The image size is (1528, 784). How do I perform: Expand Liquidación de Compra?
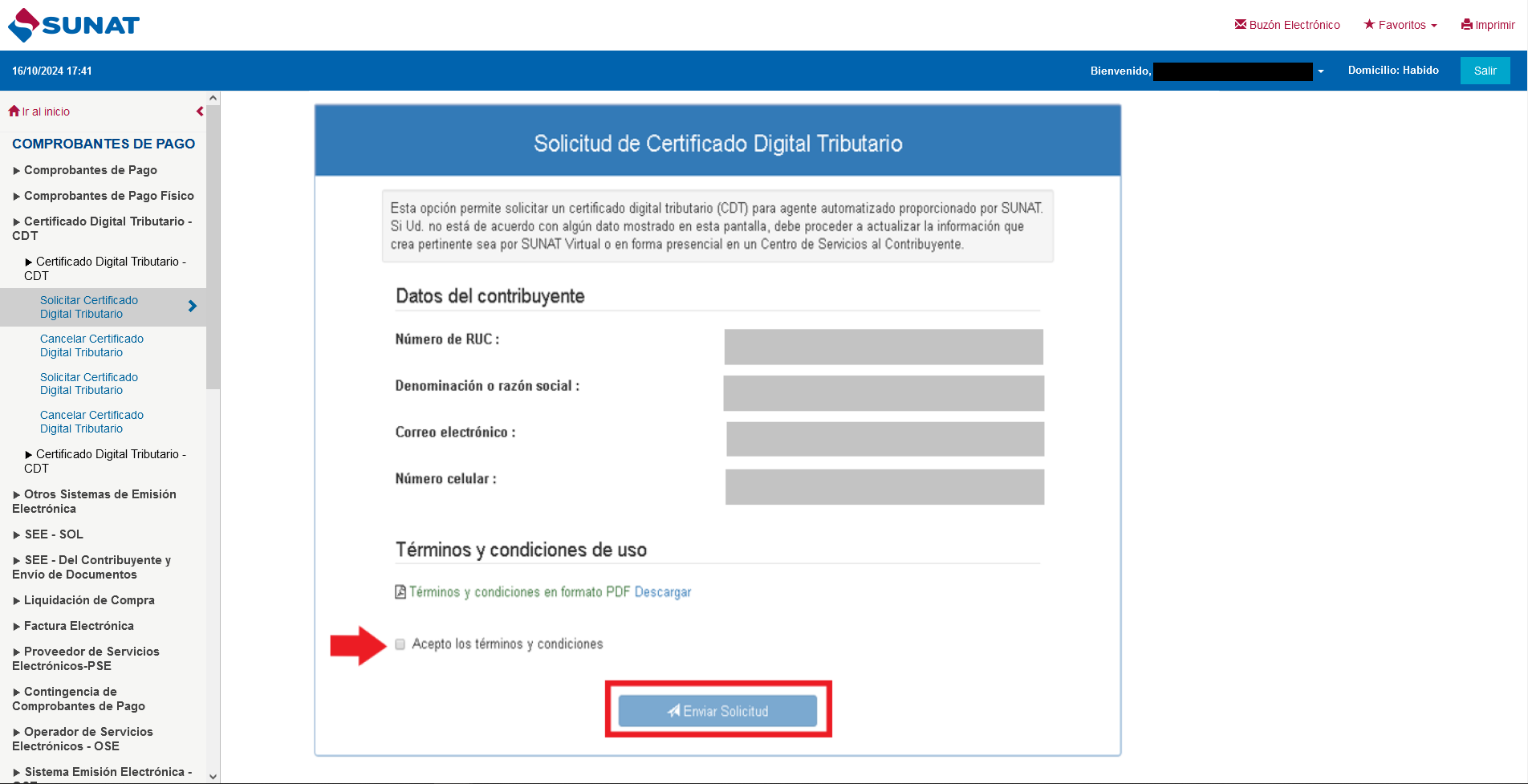tap(83, 600)
